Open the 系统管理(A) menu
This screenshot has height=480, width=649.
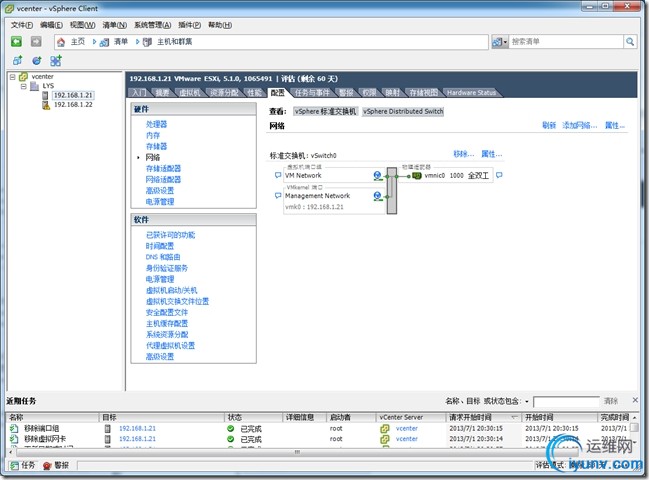click(152, 25)
